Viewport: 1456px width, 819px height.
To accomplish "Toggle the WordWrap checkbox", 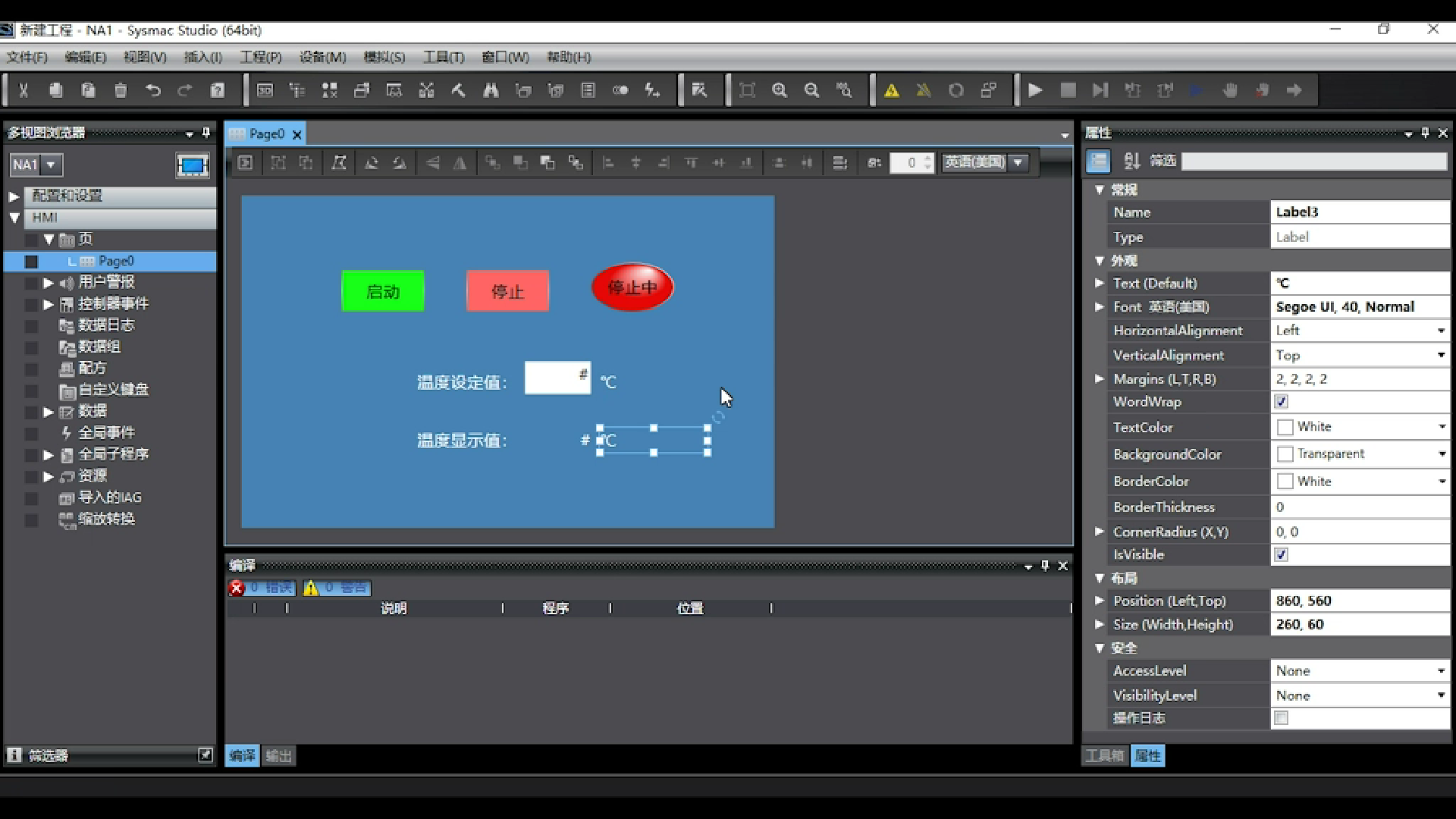I will click(1282, 402).
